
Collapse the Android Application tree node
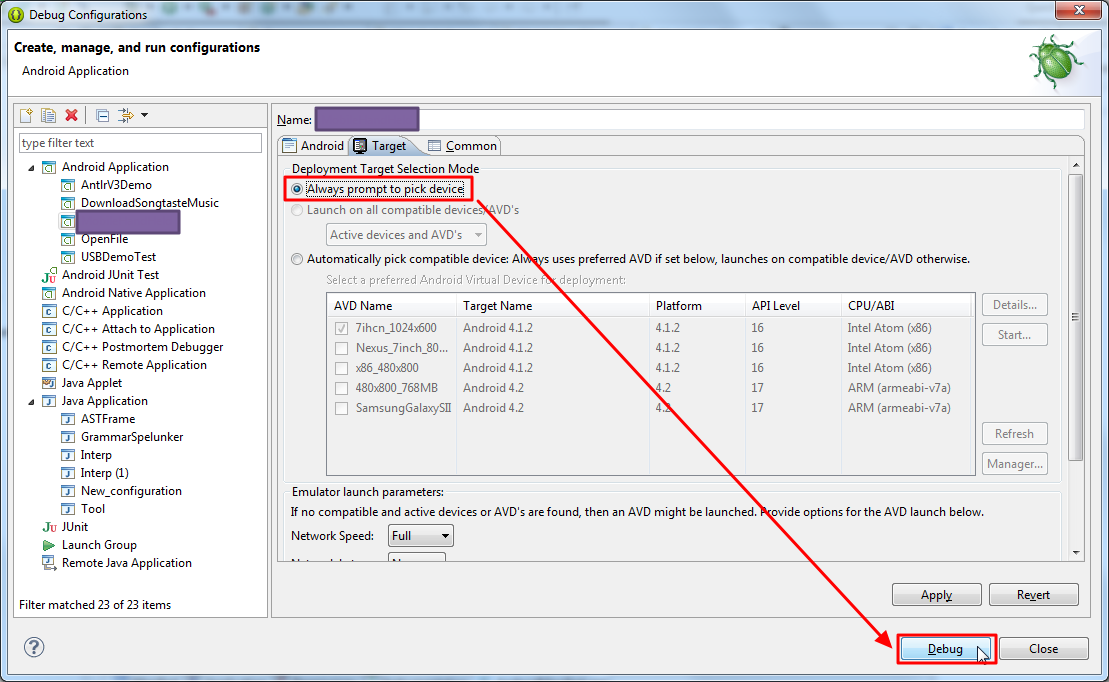[31, 168]
